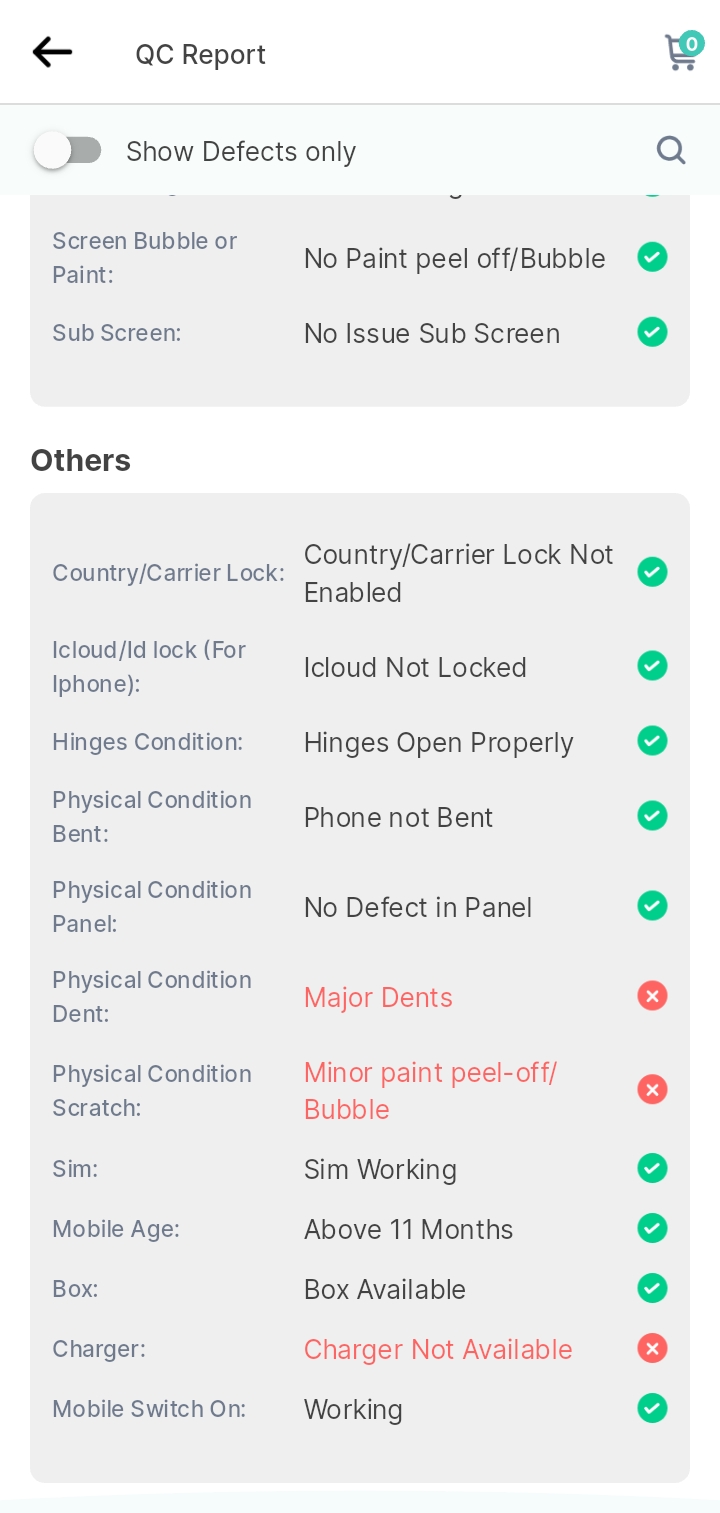Click the green check beside Sim Working
This screenshot has height=1513, width=720.
[652, 1168]
